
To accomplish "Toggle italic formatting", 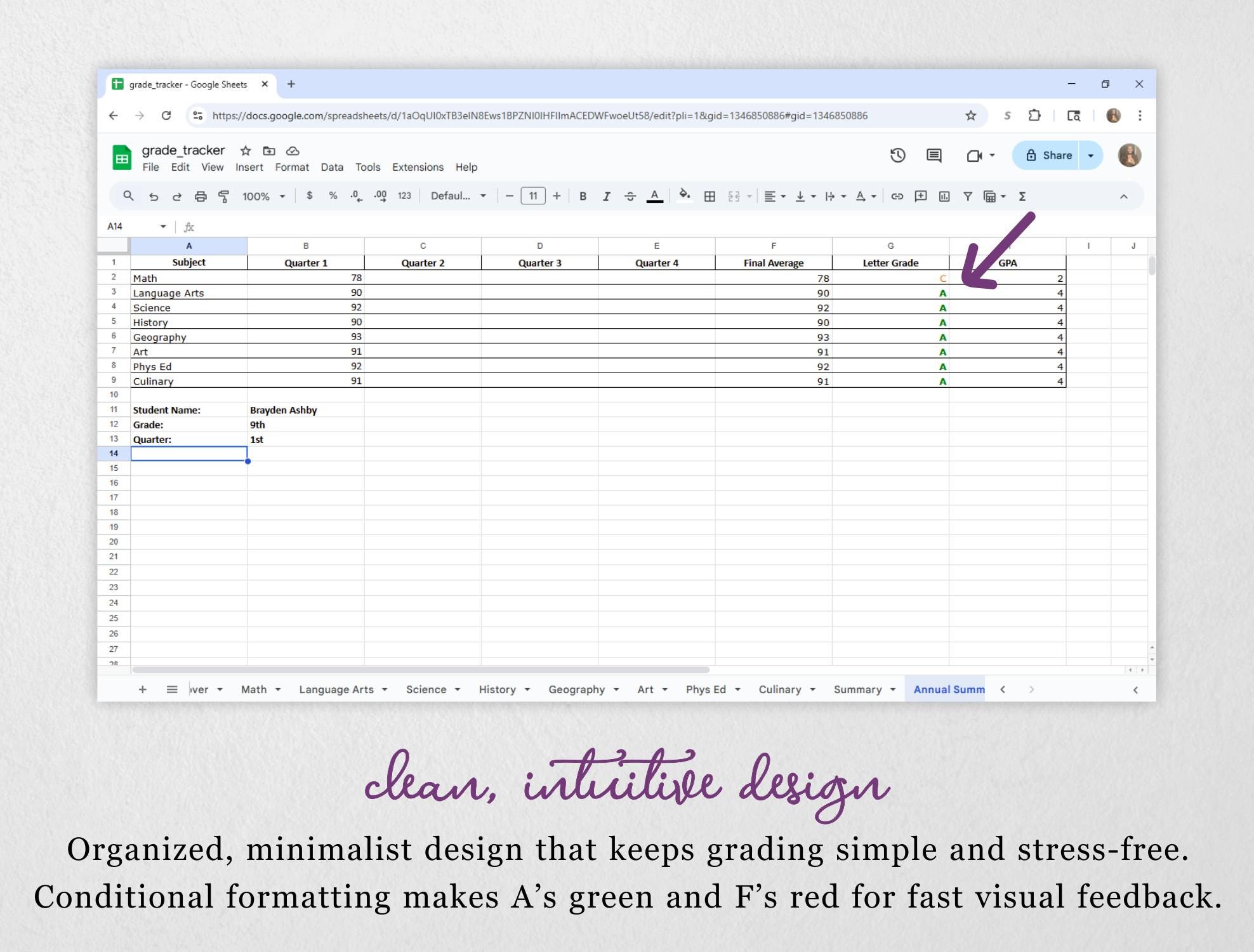I will (x=606, y=197).
